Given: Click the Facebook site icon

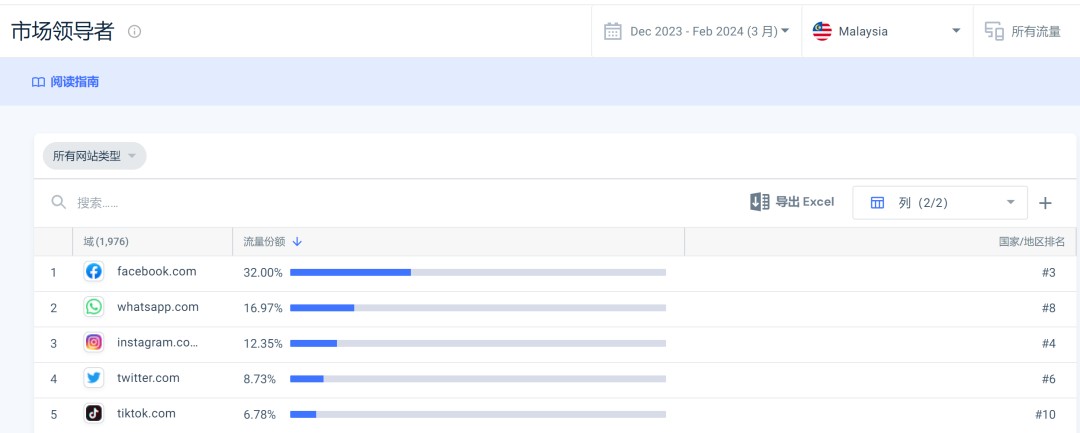Looking at the screenshot, I should (x=94, y=271).
